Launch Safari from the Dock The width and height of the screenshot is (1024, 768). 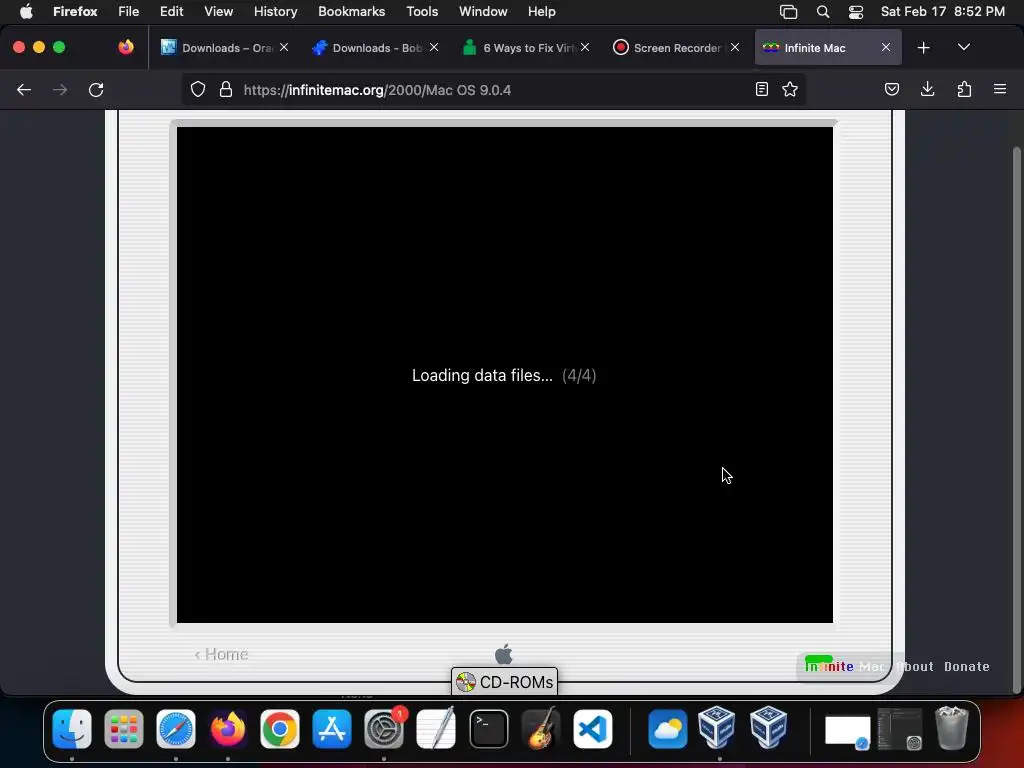point(176,729)
